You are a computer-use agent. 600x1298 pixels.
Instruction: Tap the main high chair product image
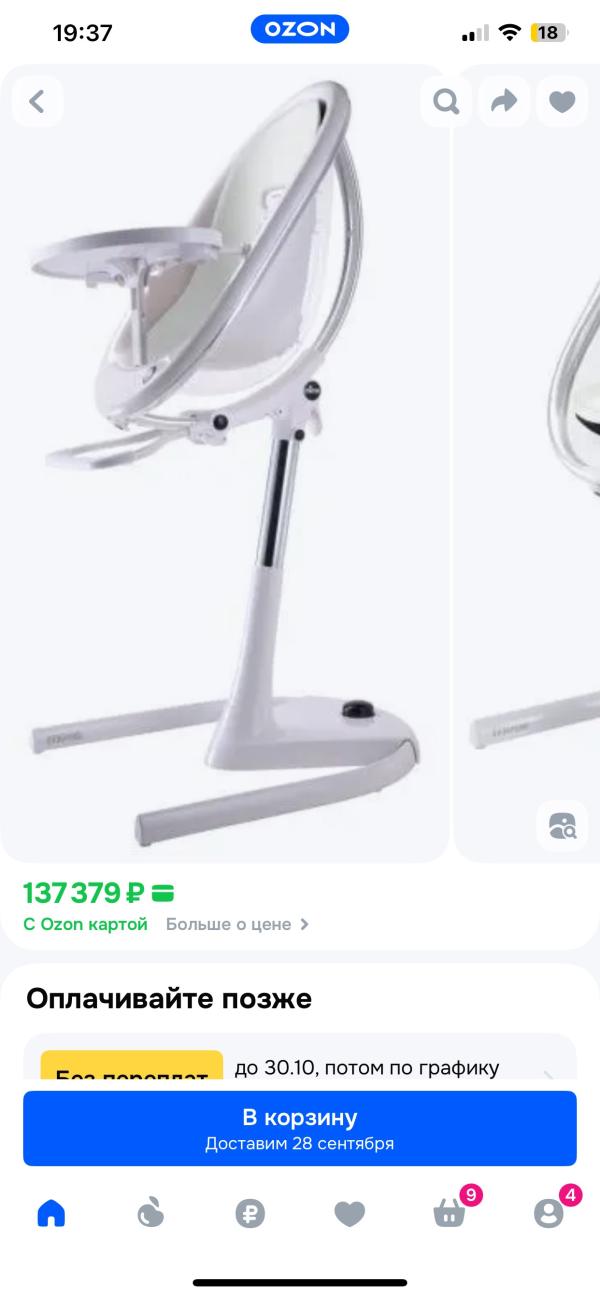pyautogui.click(x=224, y=463)
